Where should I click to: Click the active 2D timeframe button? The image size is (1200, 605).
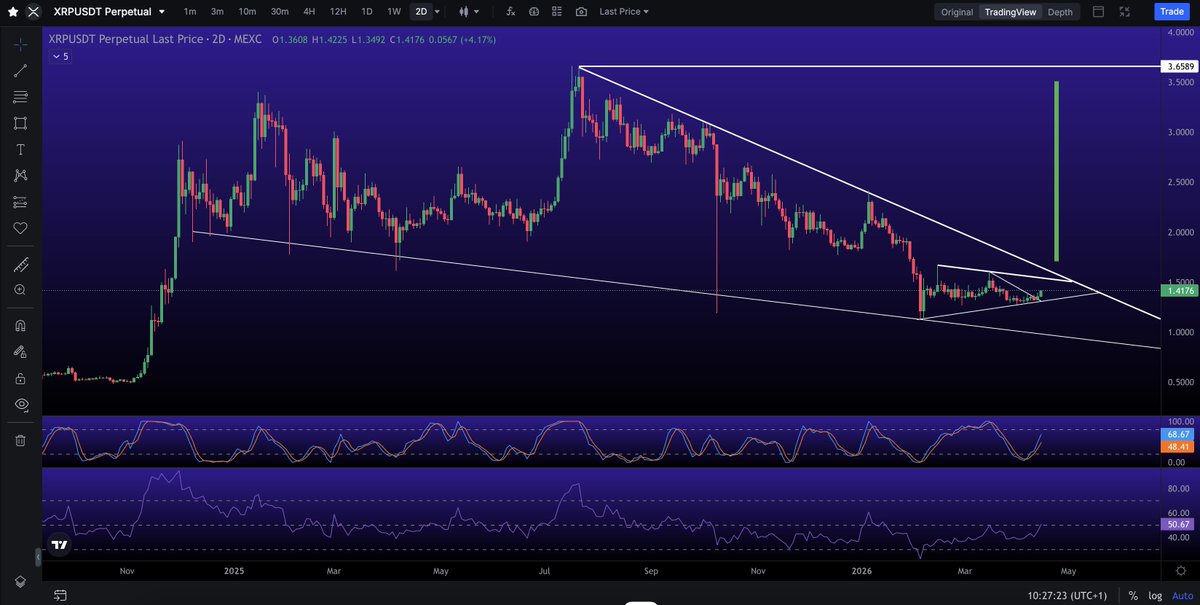click(x=421, y=12)
